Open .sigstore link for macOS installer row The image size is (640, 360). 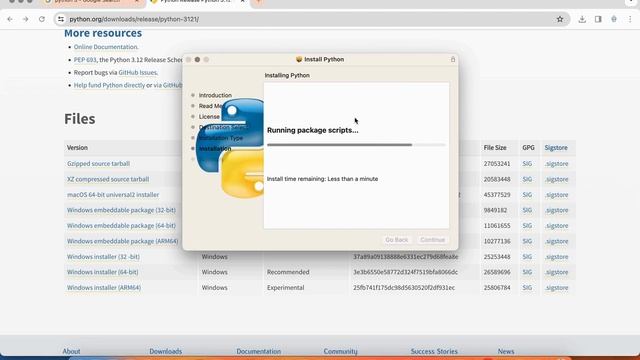click(x=556, y=195)
